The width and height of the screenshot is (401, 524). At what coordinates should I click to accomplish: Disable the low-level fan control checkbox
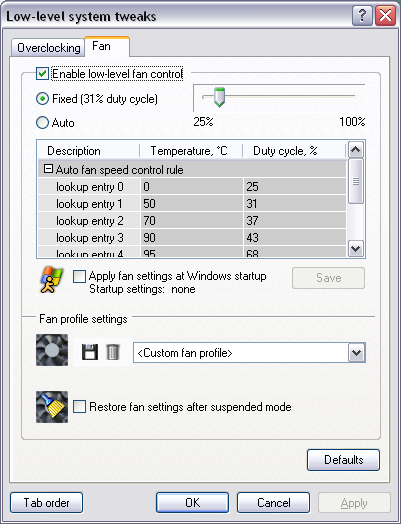(42, 74)
